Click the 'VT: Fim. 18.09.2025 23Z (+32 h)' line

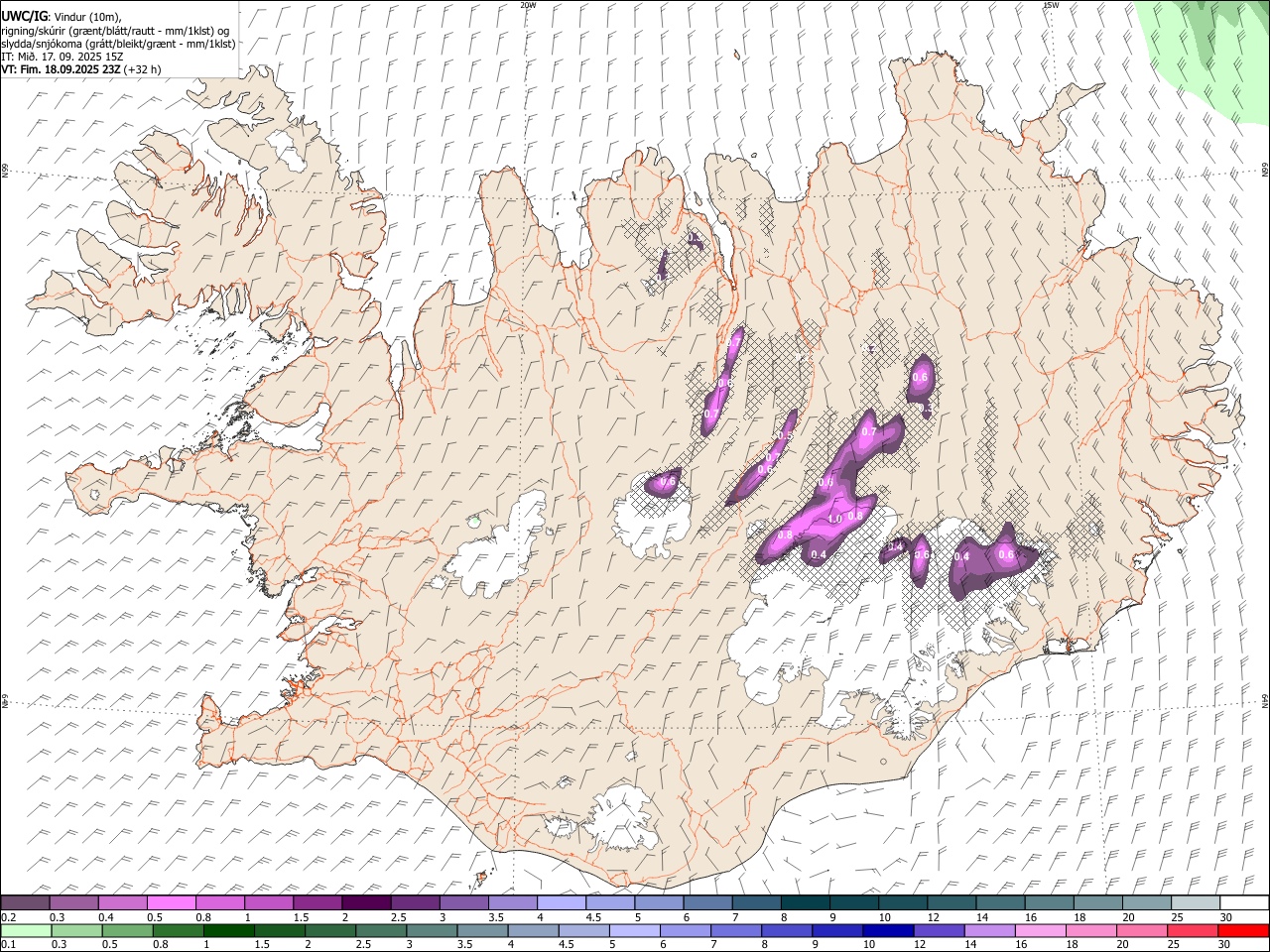81,69
